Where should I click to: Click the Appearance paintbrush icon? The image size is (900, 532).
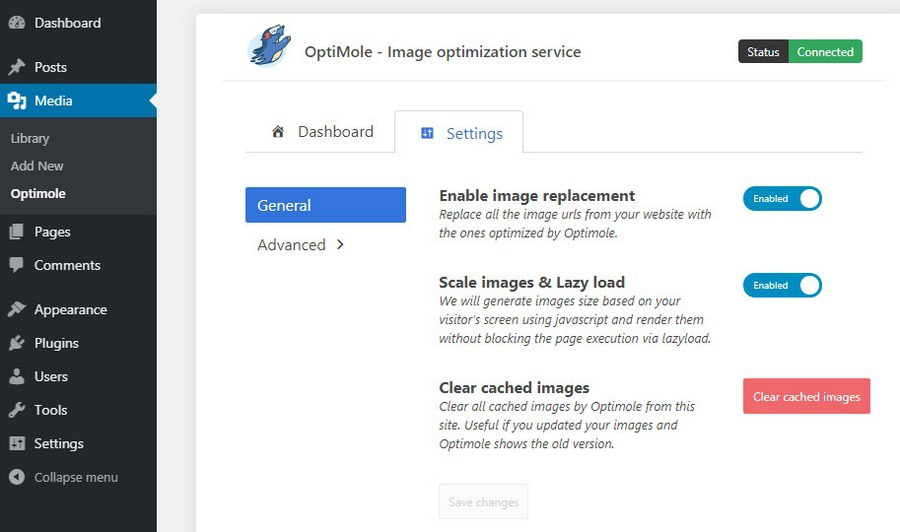coord(17,310)
